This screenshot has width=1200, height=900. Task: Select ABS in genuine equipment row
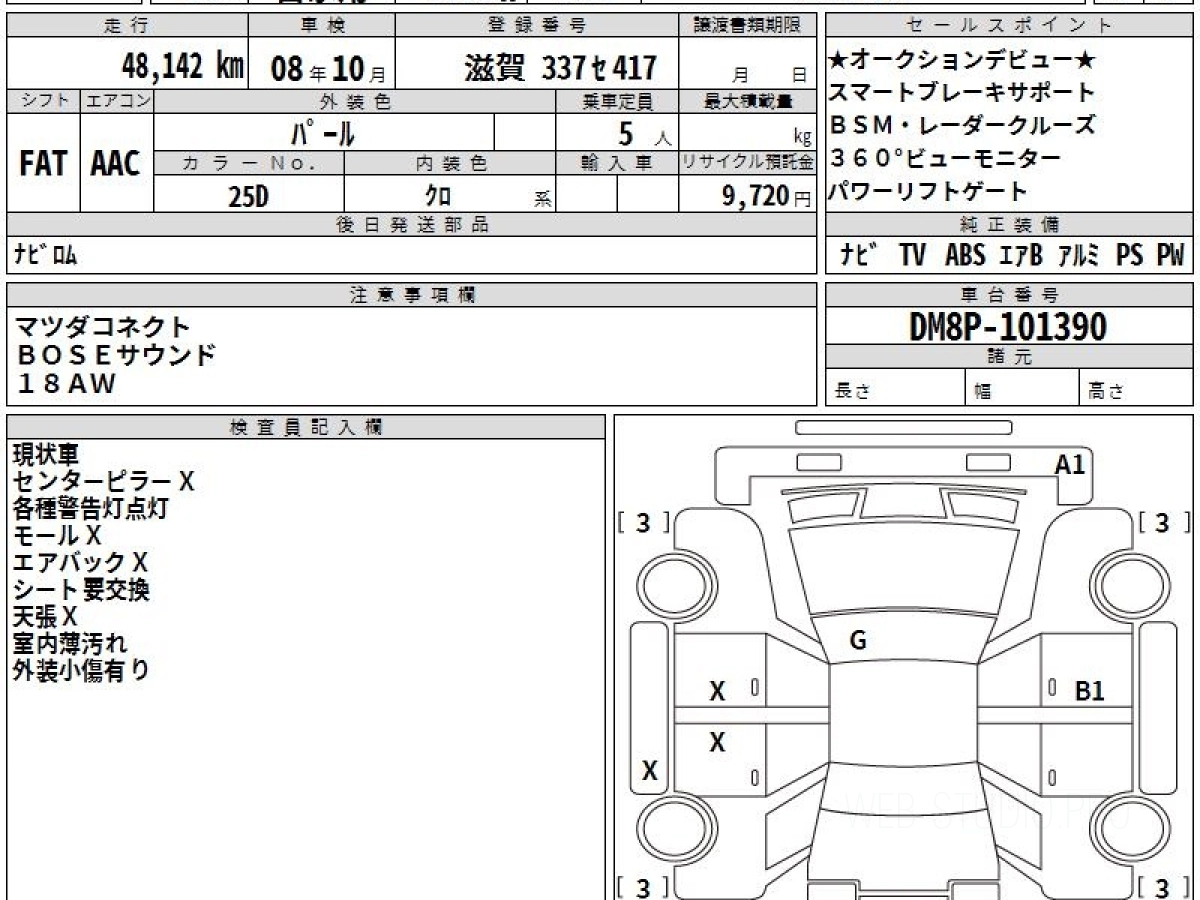(x=965, y=255)
